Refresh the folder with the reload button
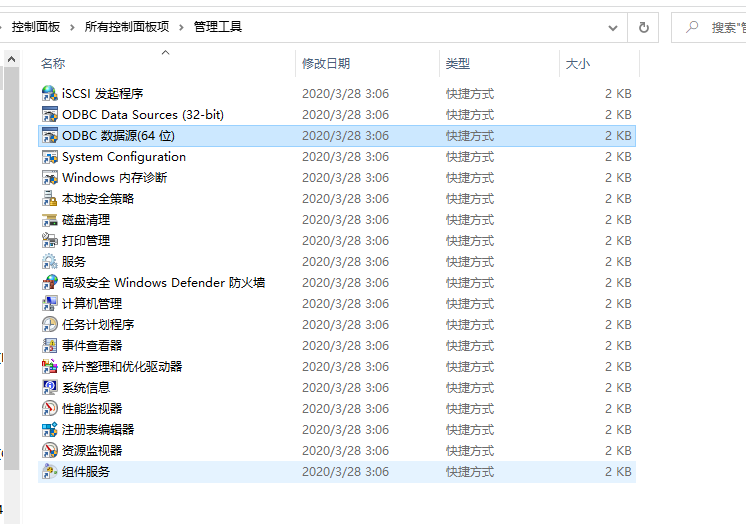The height and width of the screenshot is (524, 746). point(643,28)
